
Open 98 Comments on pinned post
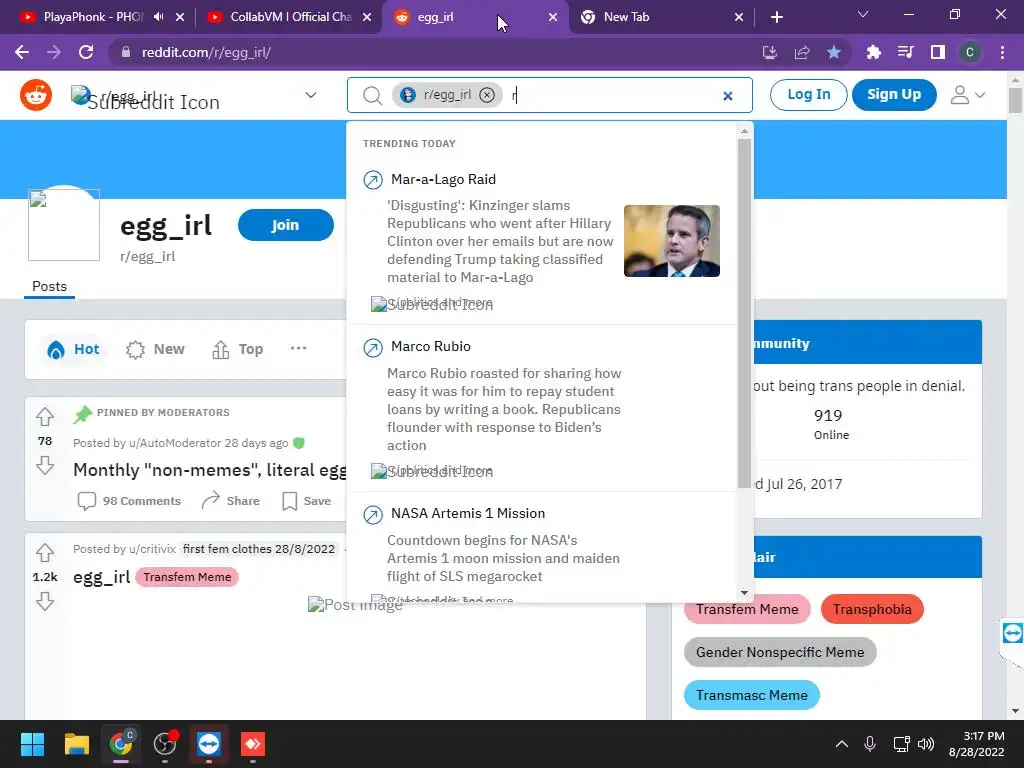click(129, 501)
